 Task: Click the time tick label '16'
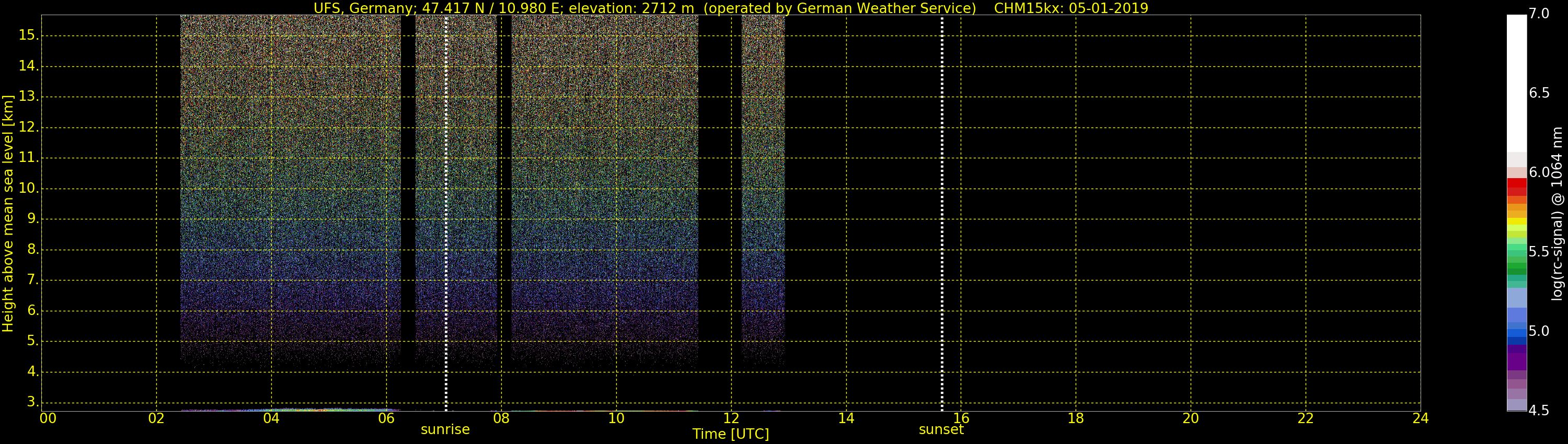coord(961,418)
